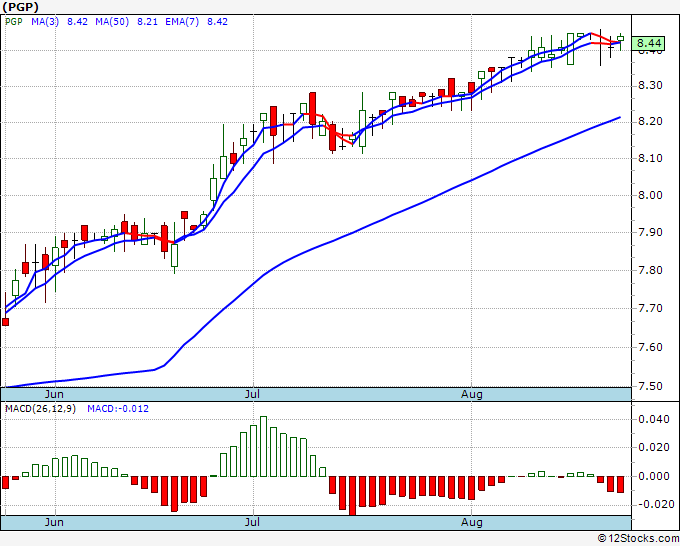Image resolution: width=680 pixels, height=546 pixels.
Task: Select the PGP ticker label in legend
Action: click(x=14, y=22)
